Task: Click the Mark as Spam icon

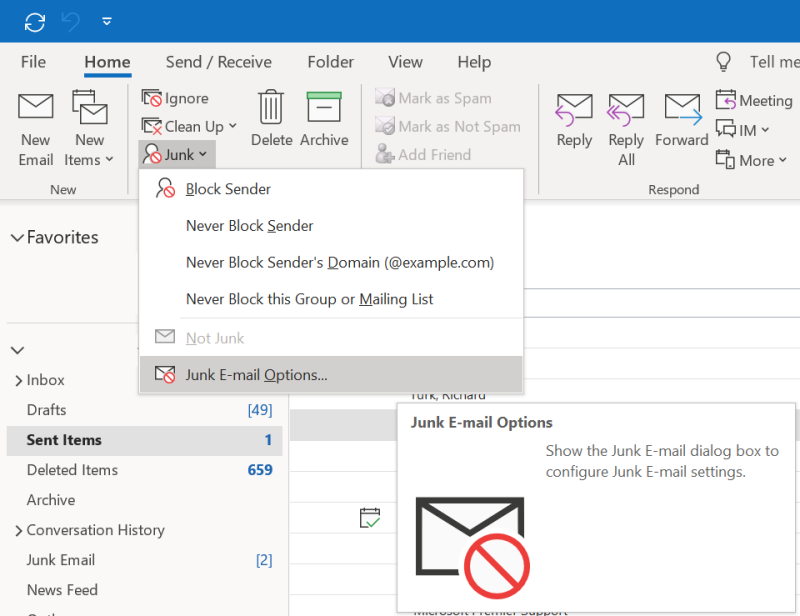Action: tap(385, 97)
